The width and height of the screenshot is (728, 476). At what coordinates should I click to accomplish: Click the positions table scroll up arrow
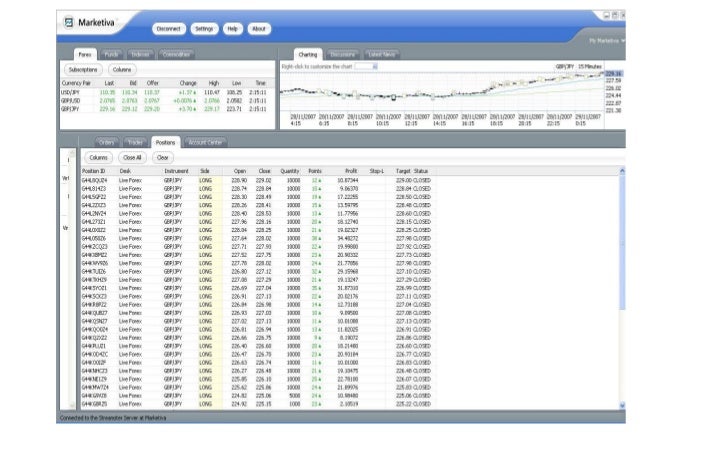click(x=622, y=171)
